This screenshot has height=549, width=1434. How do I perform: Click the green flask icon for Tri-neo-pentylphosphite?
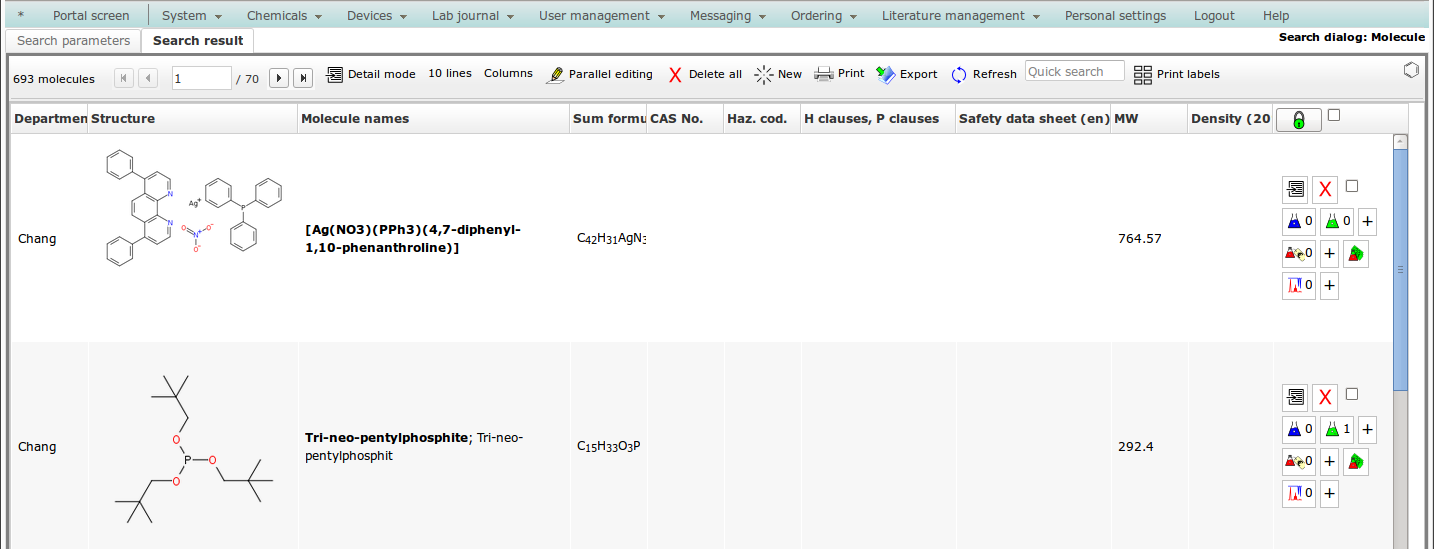[x=1331, y=430]
